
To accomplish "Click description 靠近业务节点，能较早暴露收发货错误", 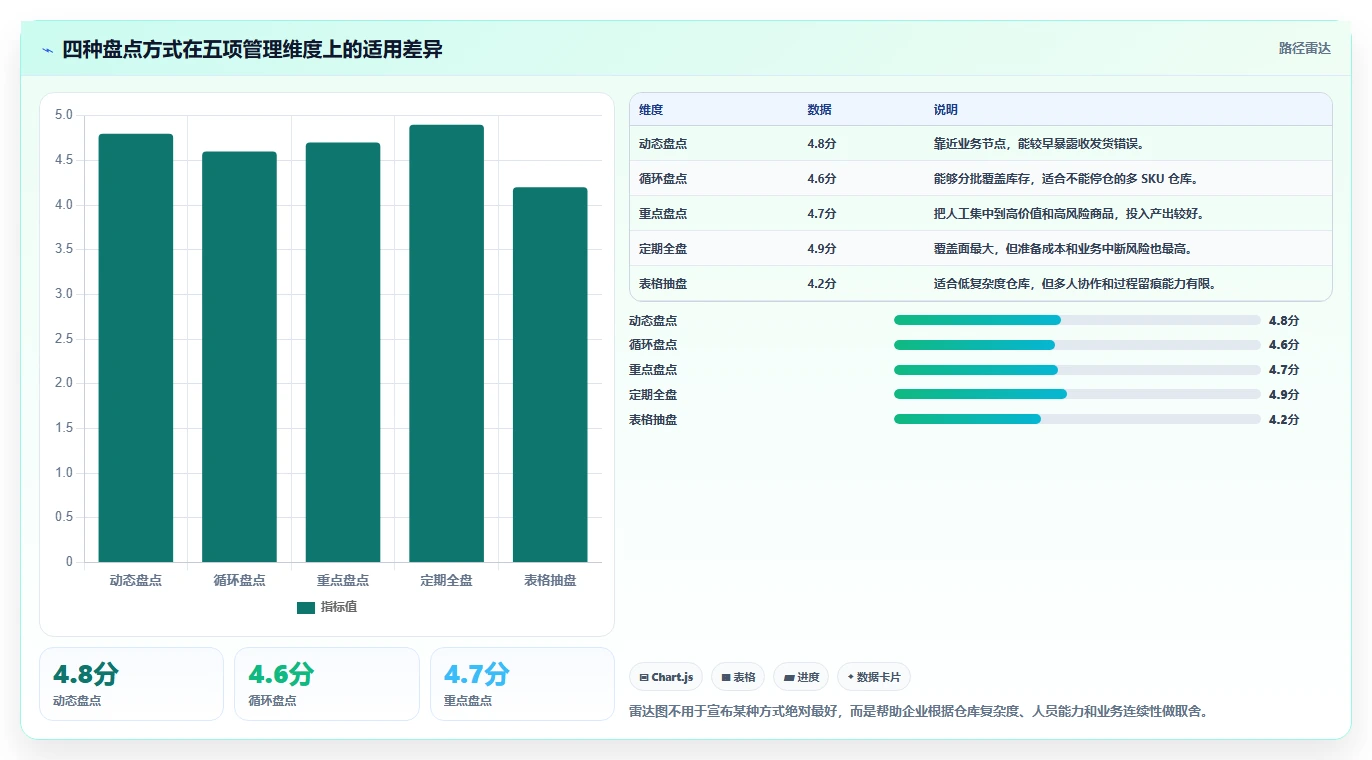I will 1039,144.
